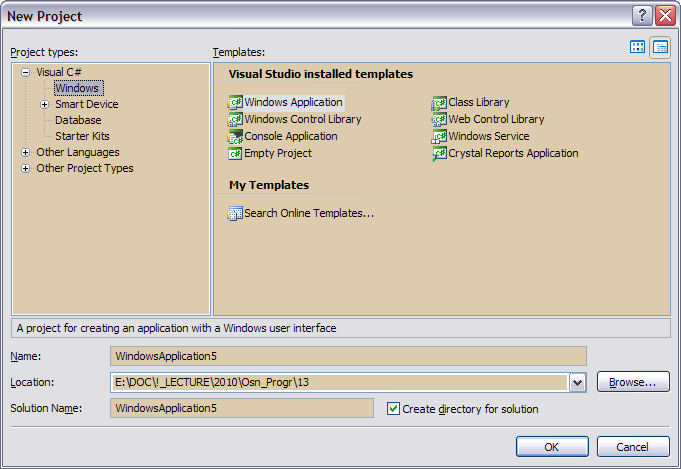
Task: Select the Console Application template icon
Action: click(235, 136)
